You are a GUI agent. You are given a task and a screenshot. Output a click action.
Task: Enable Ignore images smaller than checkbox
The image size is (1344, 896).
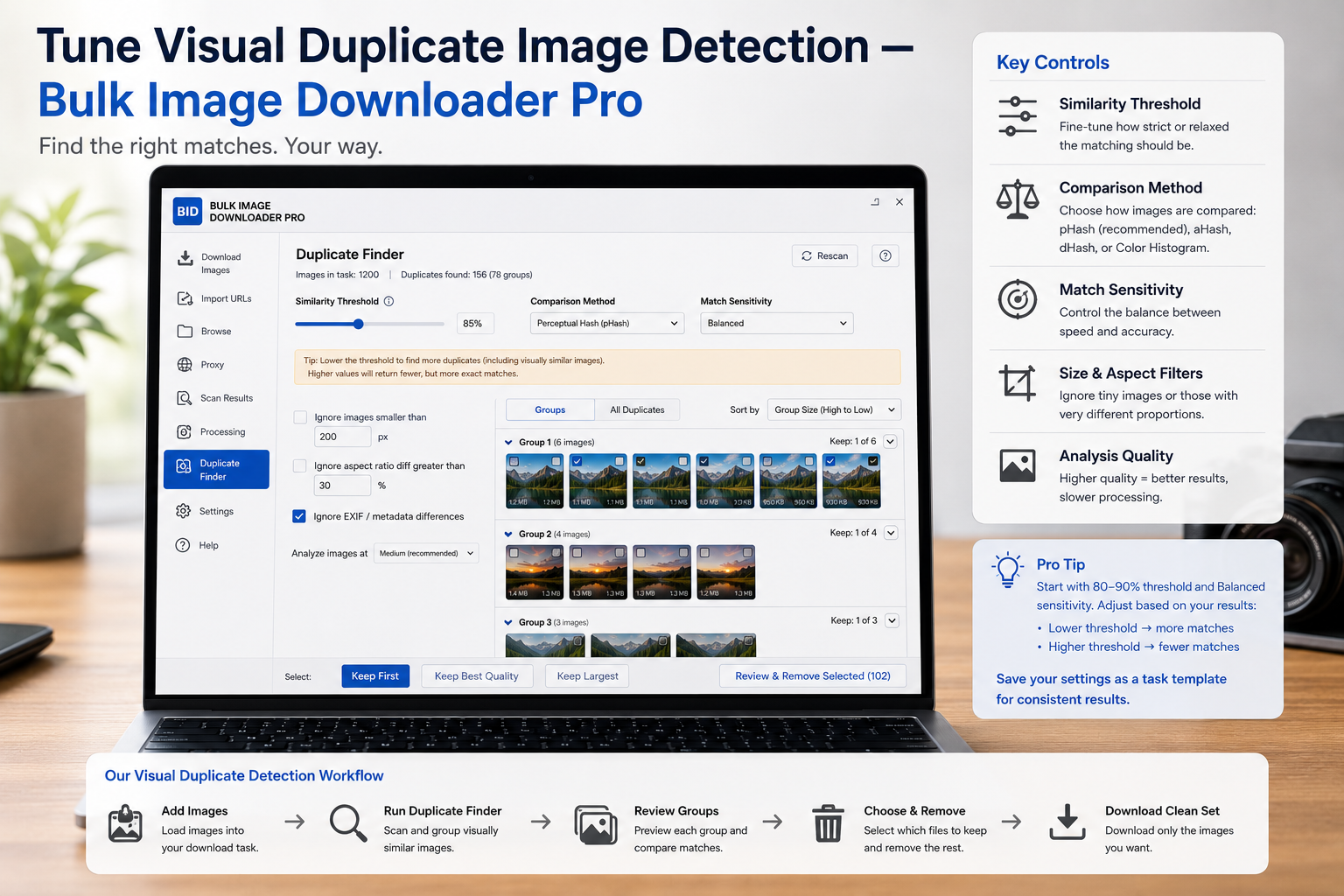[x=300, y=417]
